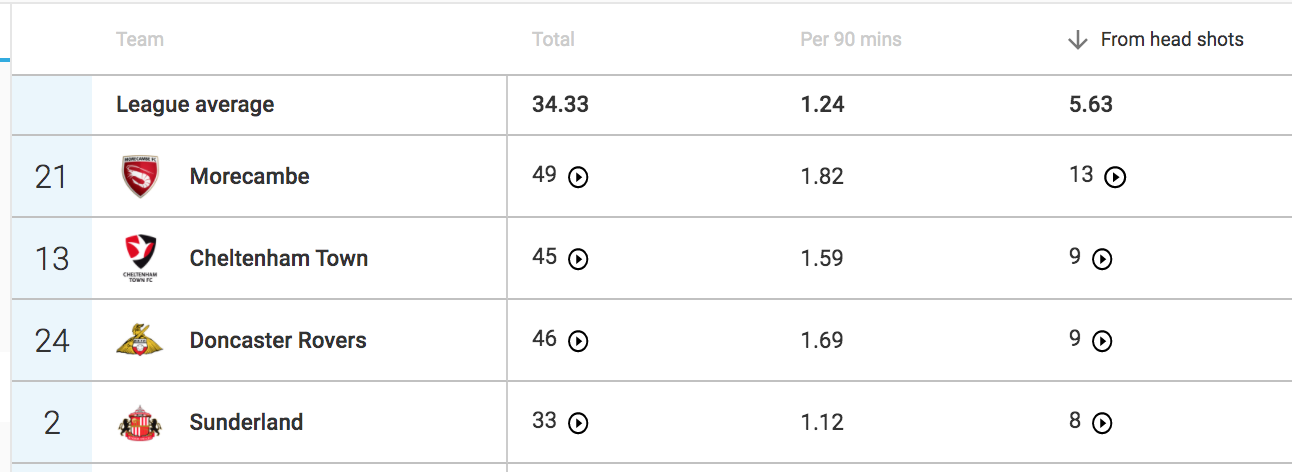Click the Morecambe club crest
This screenshot has height=472, width=1292.
click(x=139, y=176)
